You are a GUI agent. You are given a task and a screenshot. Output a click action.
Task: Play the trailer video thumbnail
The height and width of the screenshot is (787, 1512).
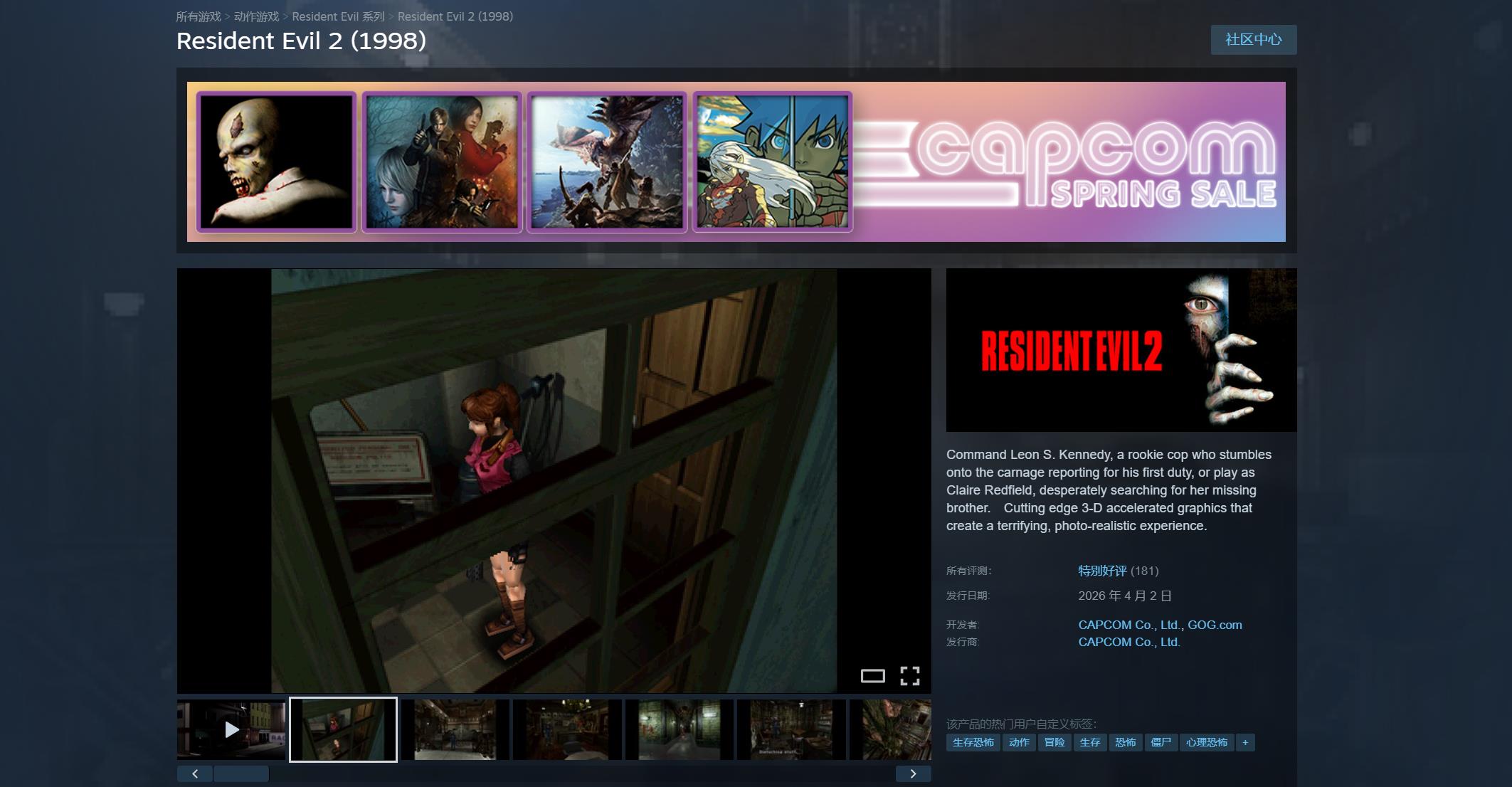point(231,729)
